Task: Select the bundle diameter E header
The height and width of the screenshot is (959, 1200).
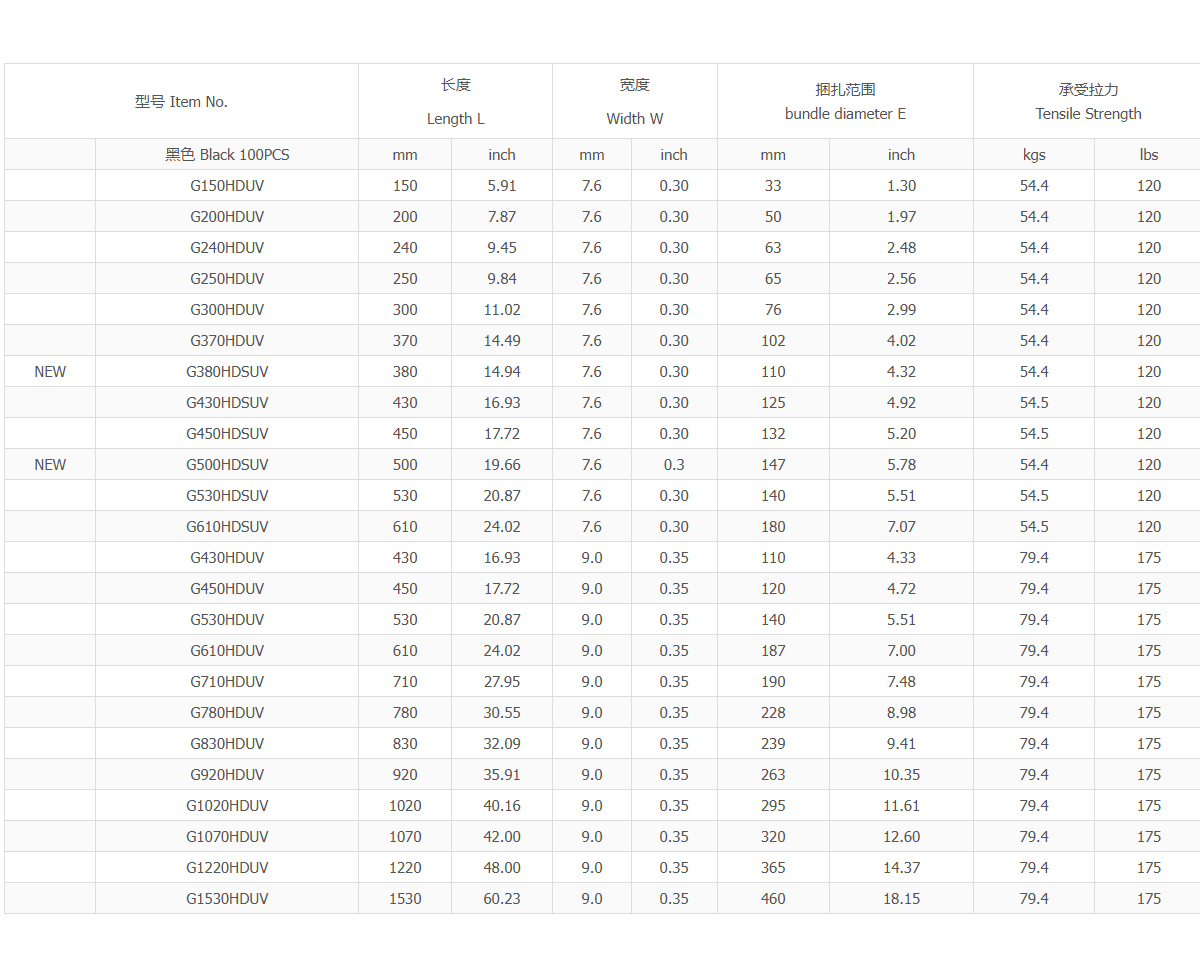Action: click(845, 102)
